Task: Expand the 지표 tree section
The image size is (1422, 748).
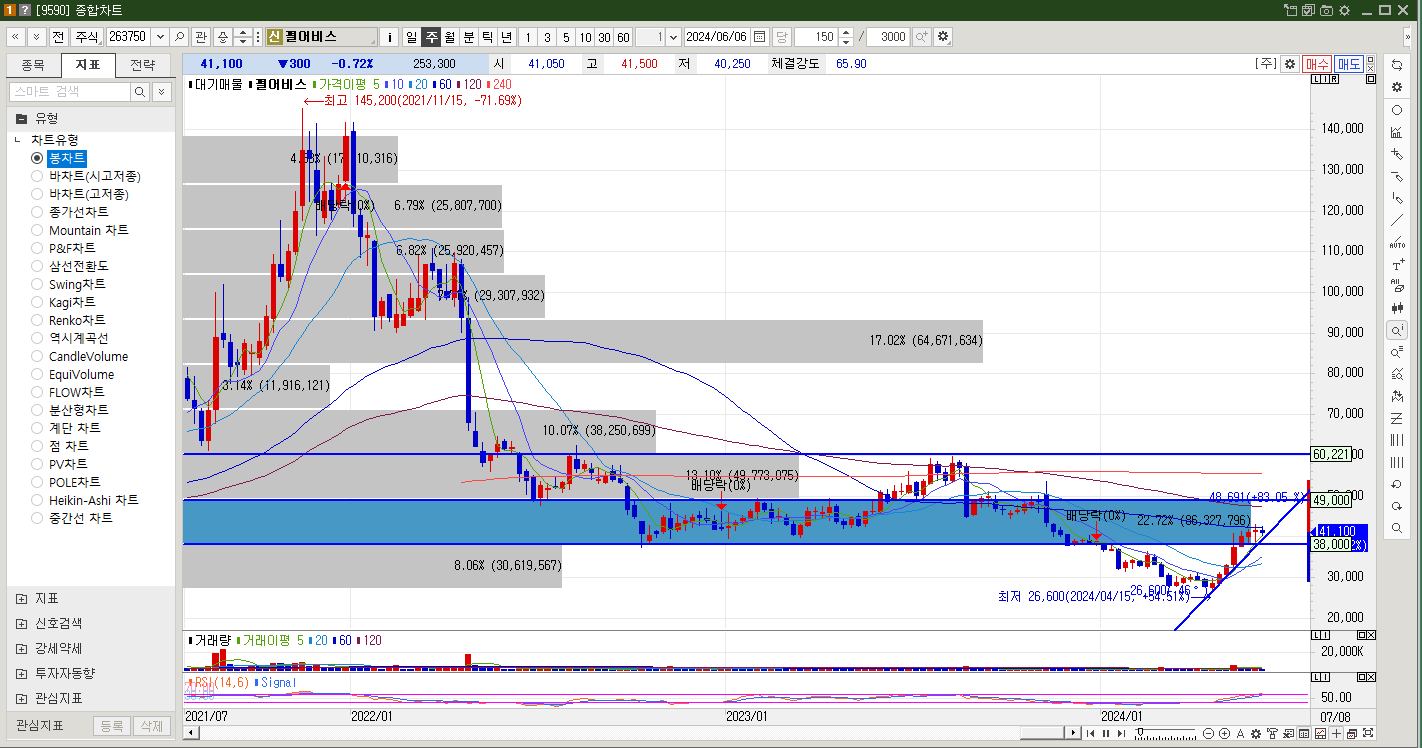Action: 22,598
